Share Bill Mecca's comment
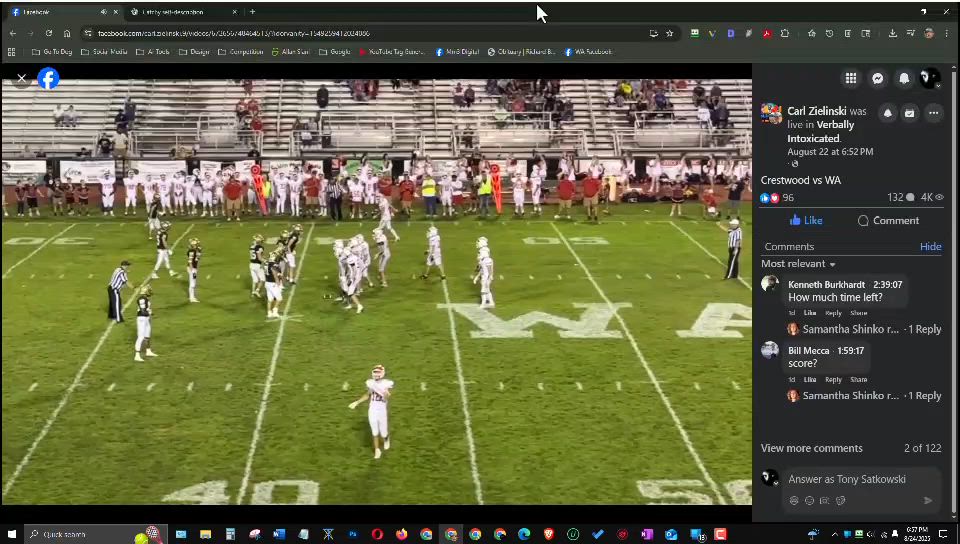The height and width of the screenshot is (544, 960). (x=858, y=379)
